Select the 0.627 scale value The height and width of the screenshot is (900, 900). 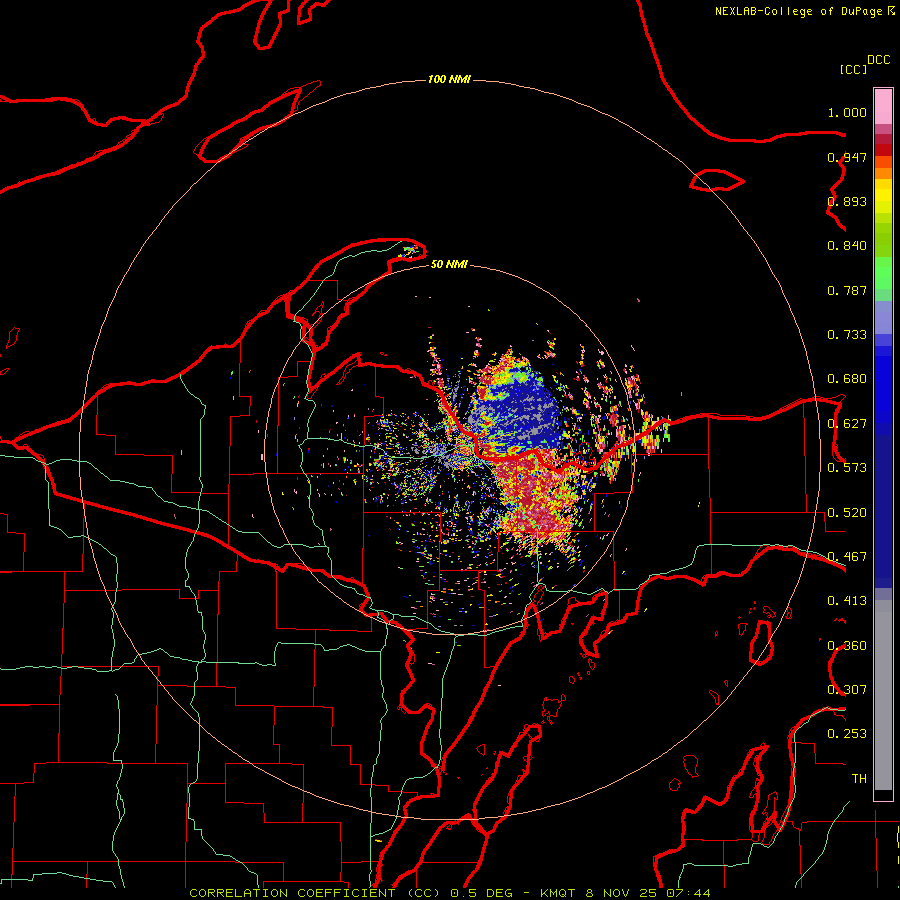pos(847,424)
